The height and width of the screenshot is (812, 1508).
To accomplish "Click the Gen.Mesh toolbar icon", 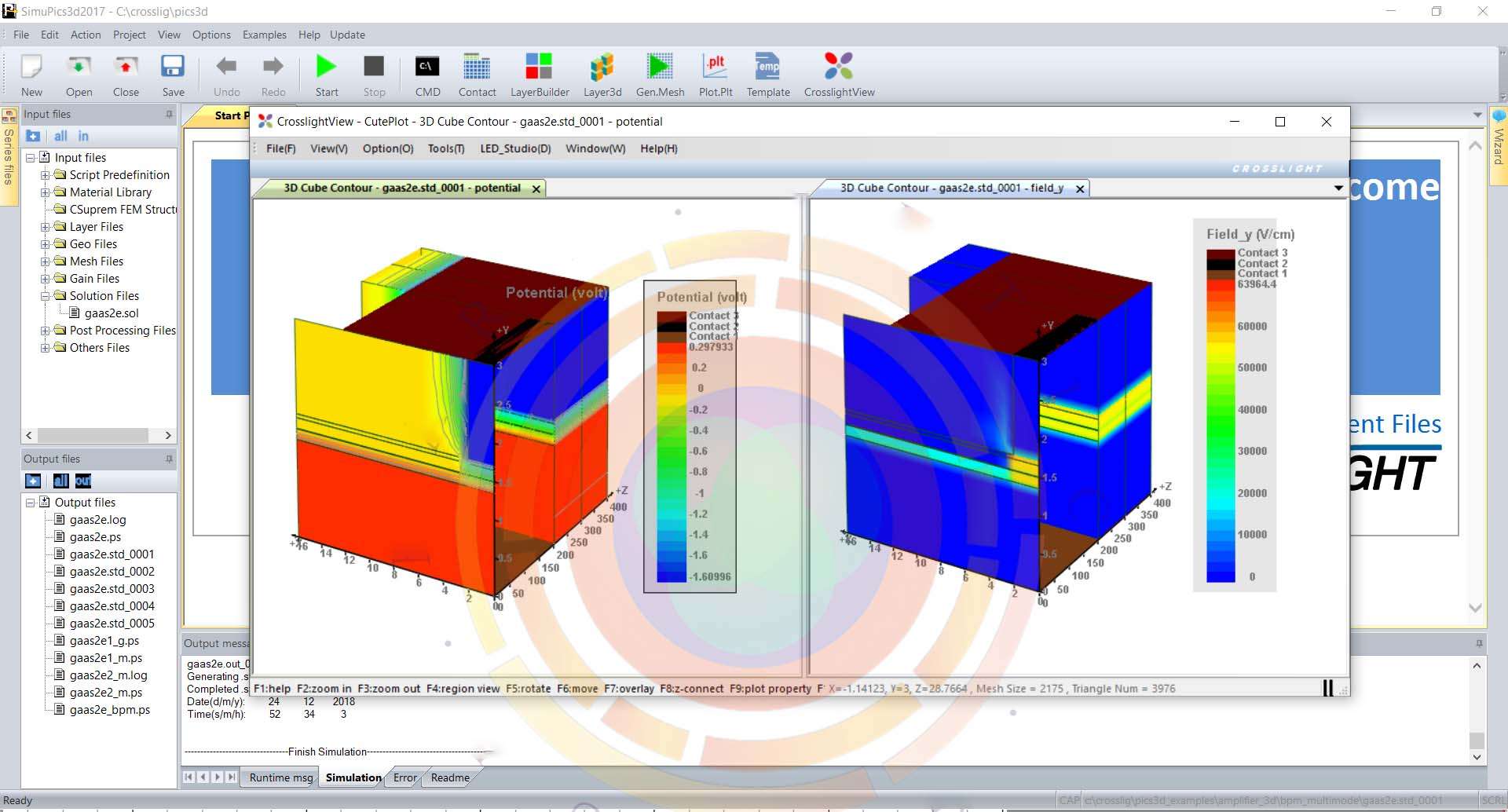I will pyautogui.click(x=660, y=68).
